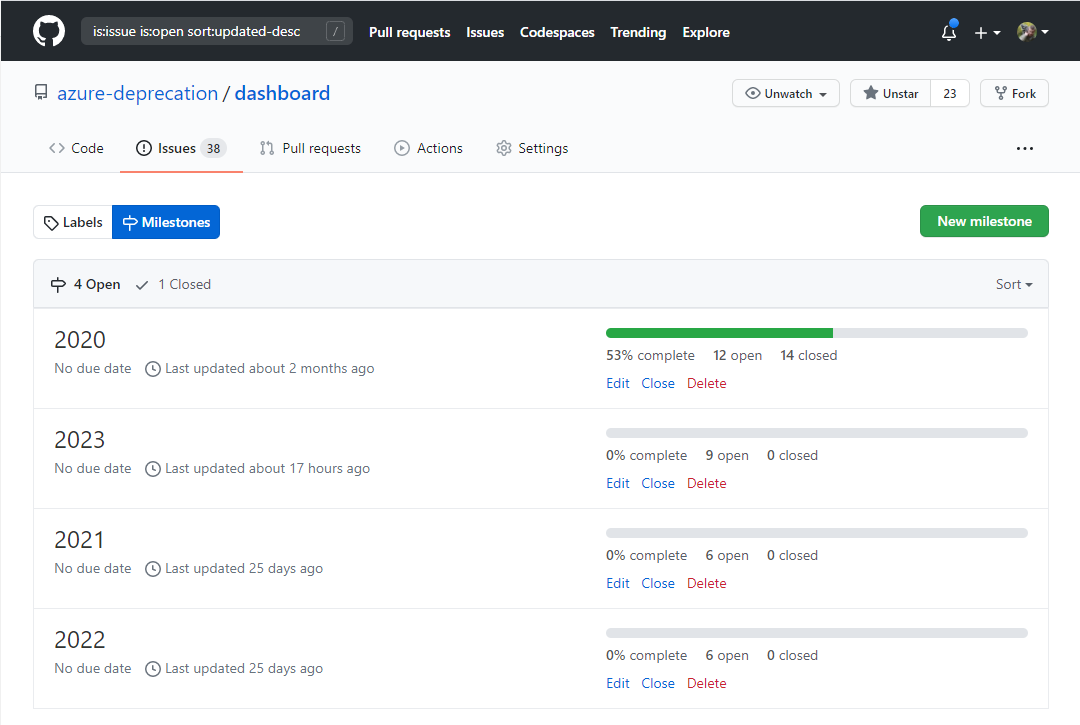Click the Unstar button
The width and height of the screenshot is (1080, 725).
point(890,94)
